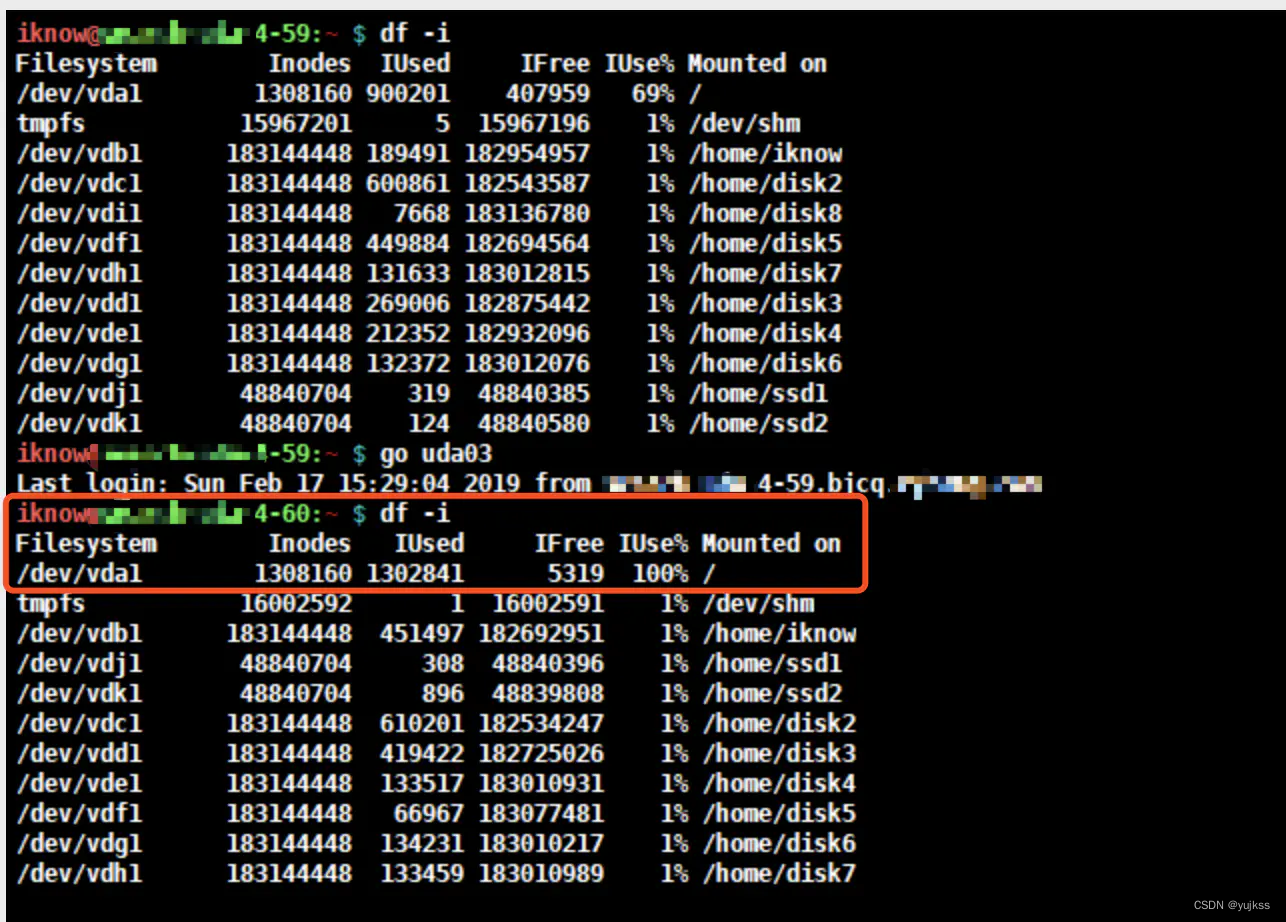Select tmpfs inode count 16002592
This screenshot has width=1286, height=922.
pos(296,604)
